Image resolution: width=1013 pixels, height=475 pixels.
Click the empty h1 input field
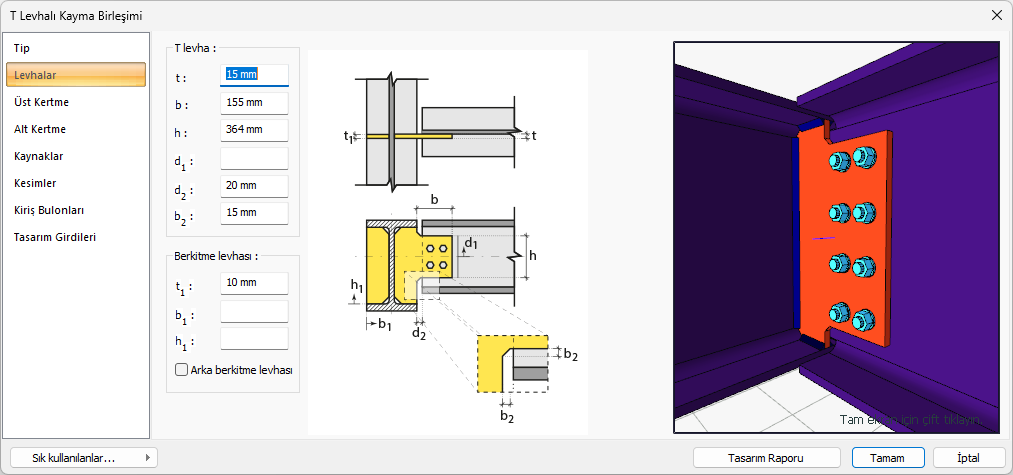tap(255, 338)
